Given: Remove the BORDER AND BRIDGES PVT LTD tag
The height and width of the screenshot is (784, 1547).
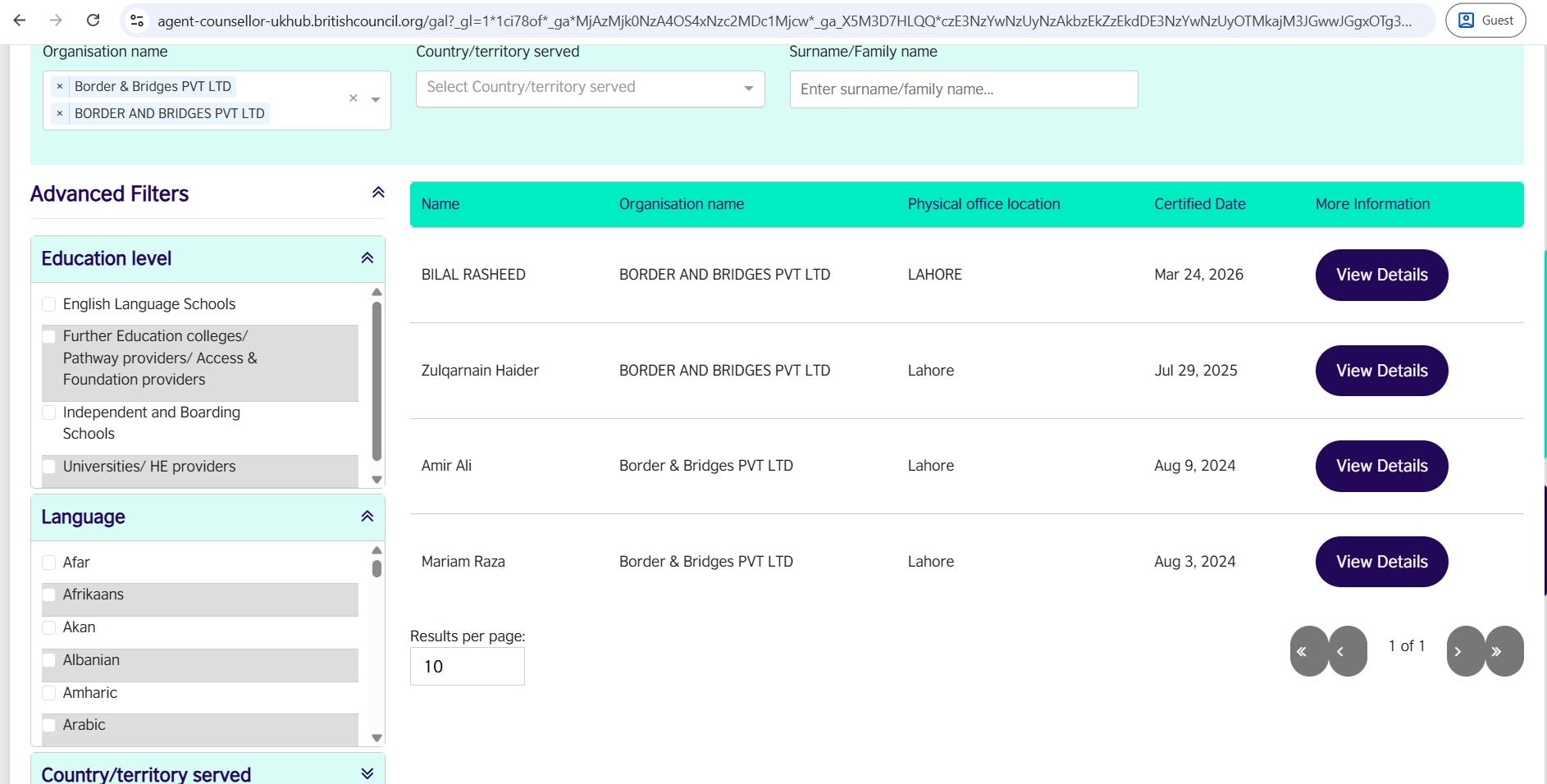Looking at the screenshot, I should pos(60,113).
